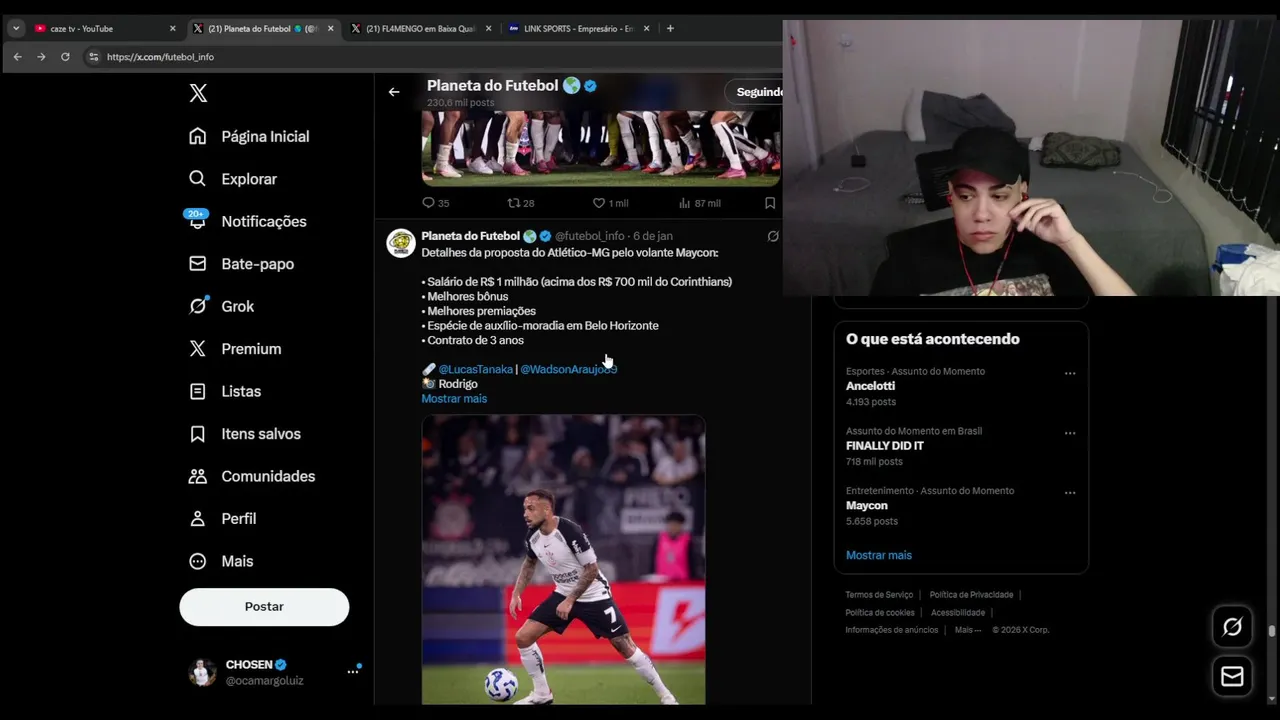The image size is (1280, 720).
Task: Open the browser tab search dropdown
Action: click(15, 28)
